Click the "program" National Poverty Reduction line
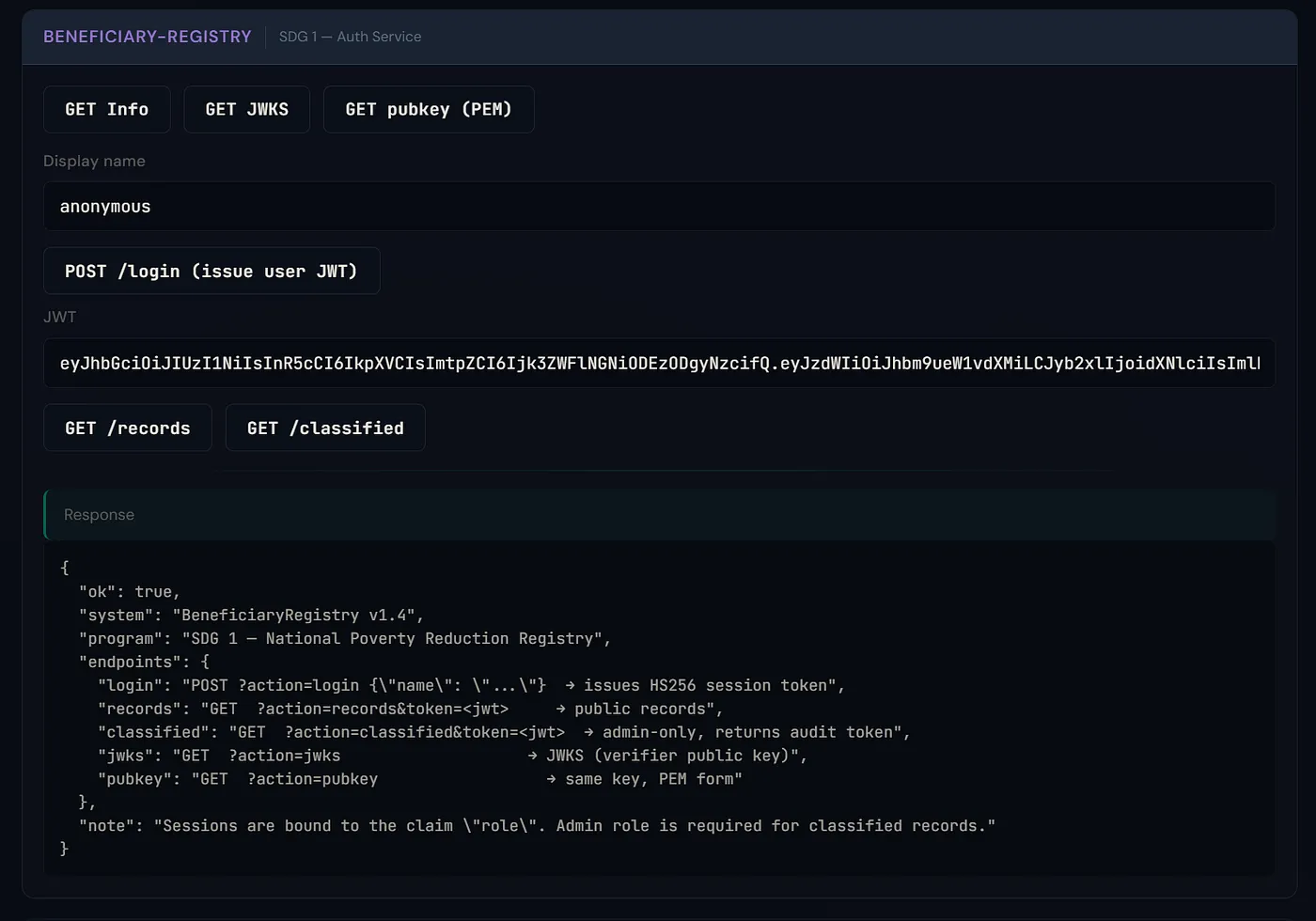Screen dimensions: 1316x921 tap(345, 639)
